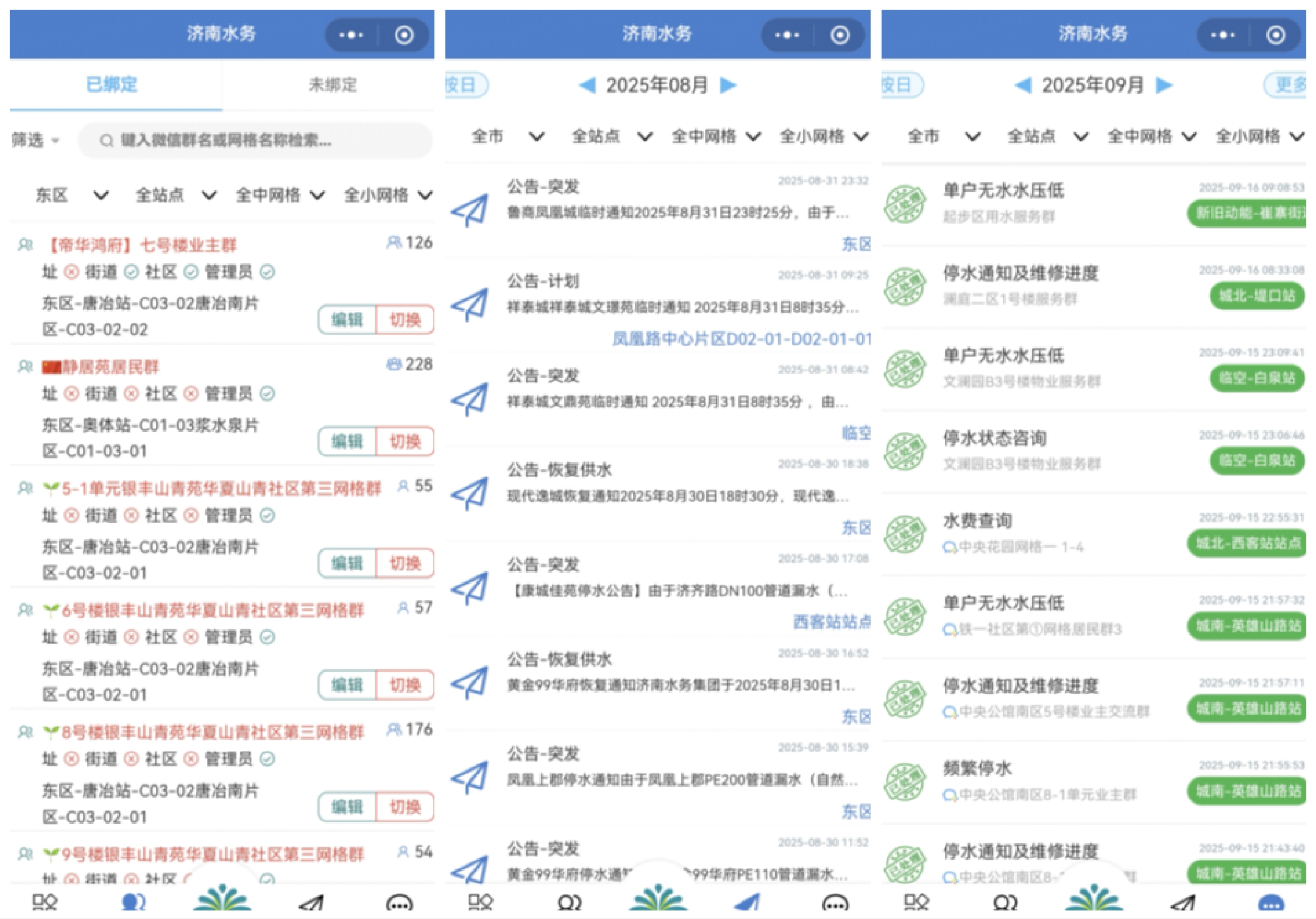Viewport: 1316px width, 919px height.
Task: Tap the center fountain logo in the left panel bottom bar
Action: pos(222,899)
